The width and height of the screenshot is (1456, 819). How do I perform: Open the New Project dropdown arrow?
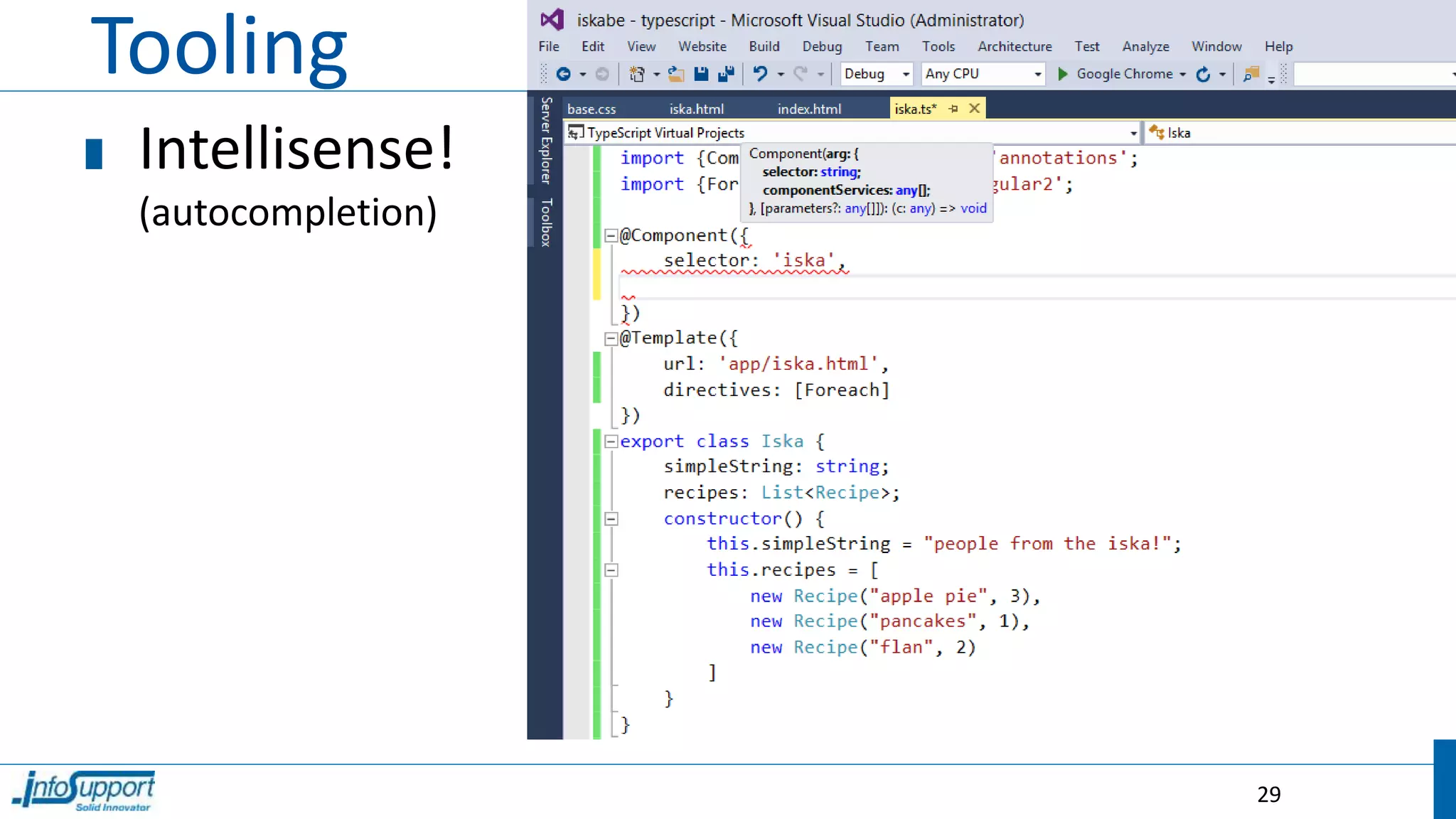(656, 75)
